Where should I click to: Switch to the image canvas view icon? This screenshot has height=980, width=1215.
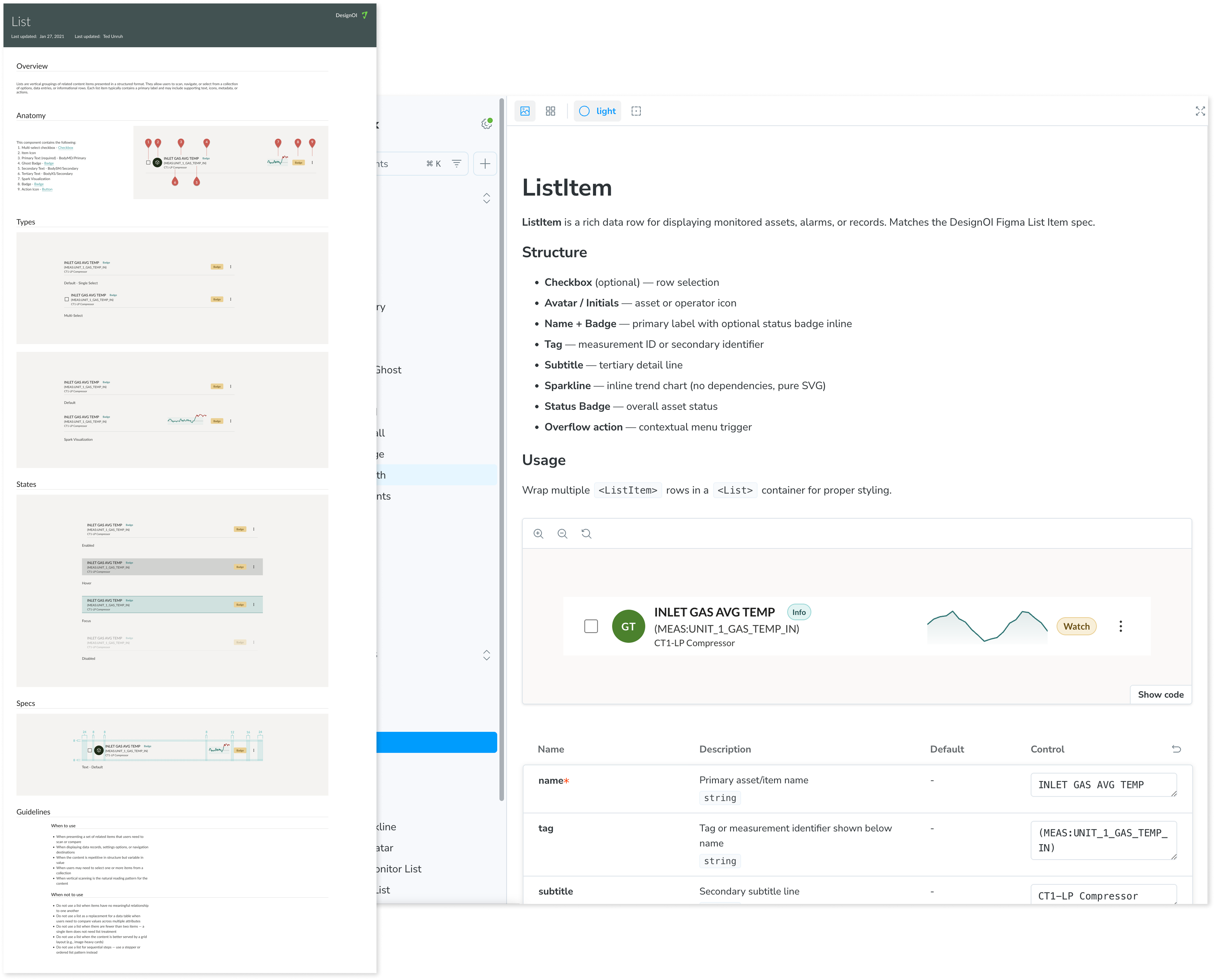pyautogui.click(x=525, y=111)
